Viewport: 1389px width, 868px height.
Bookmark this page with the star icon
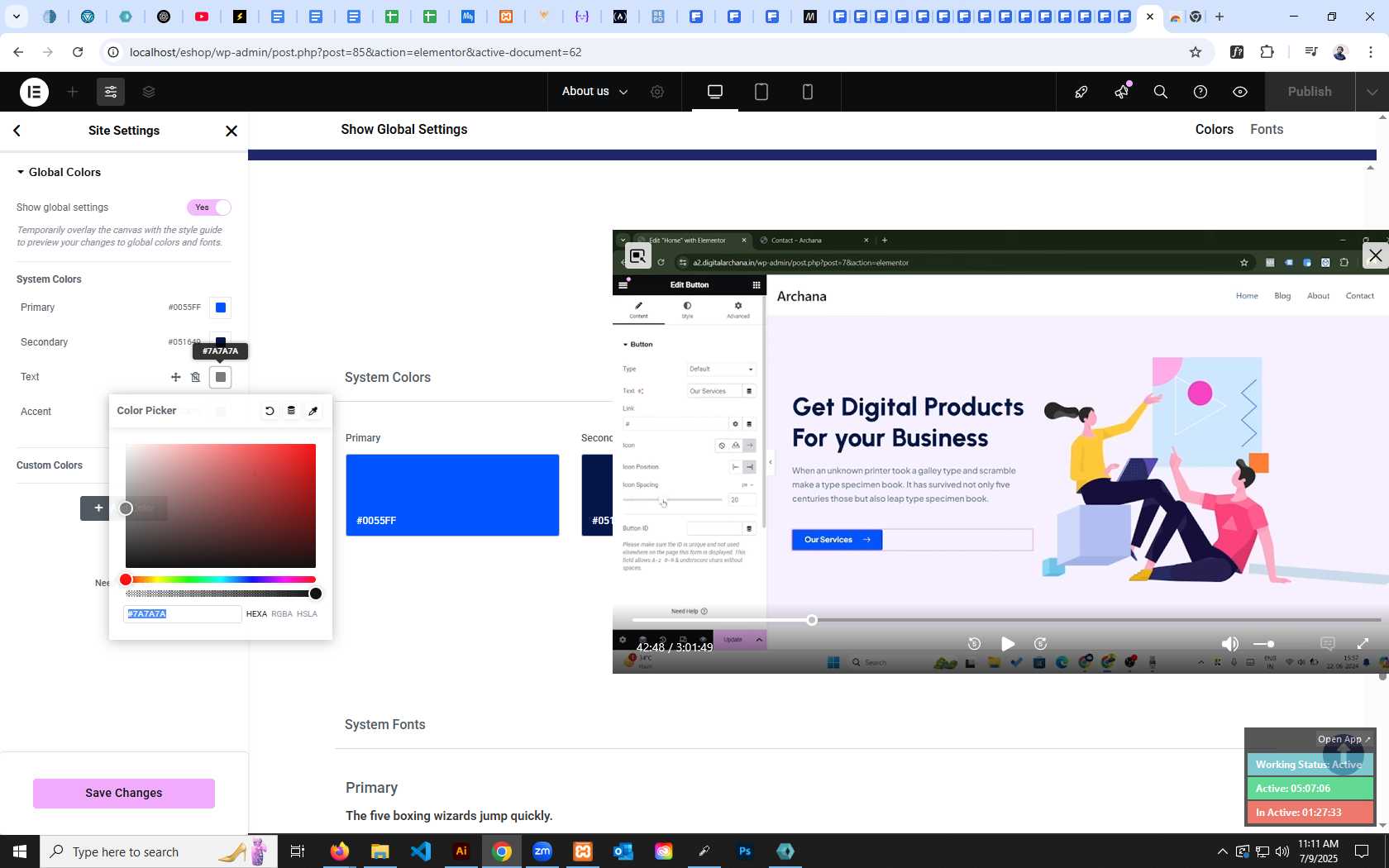coord(1195,52)
